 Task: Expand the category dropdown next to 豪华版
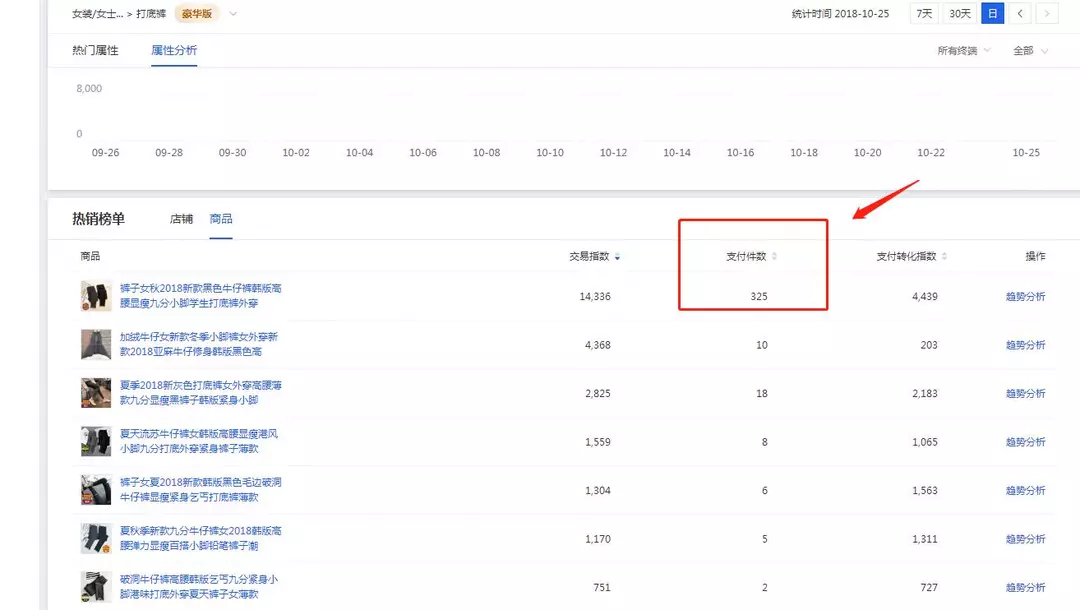233,14
